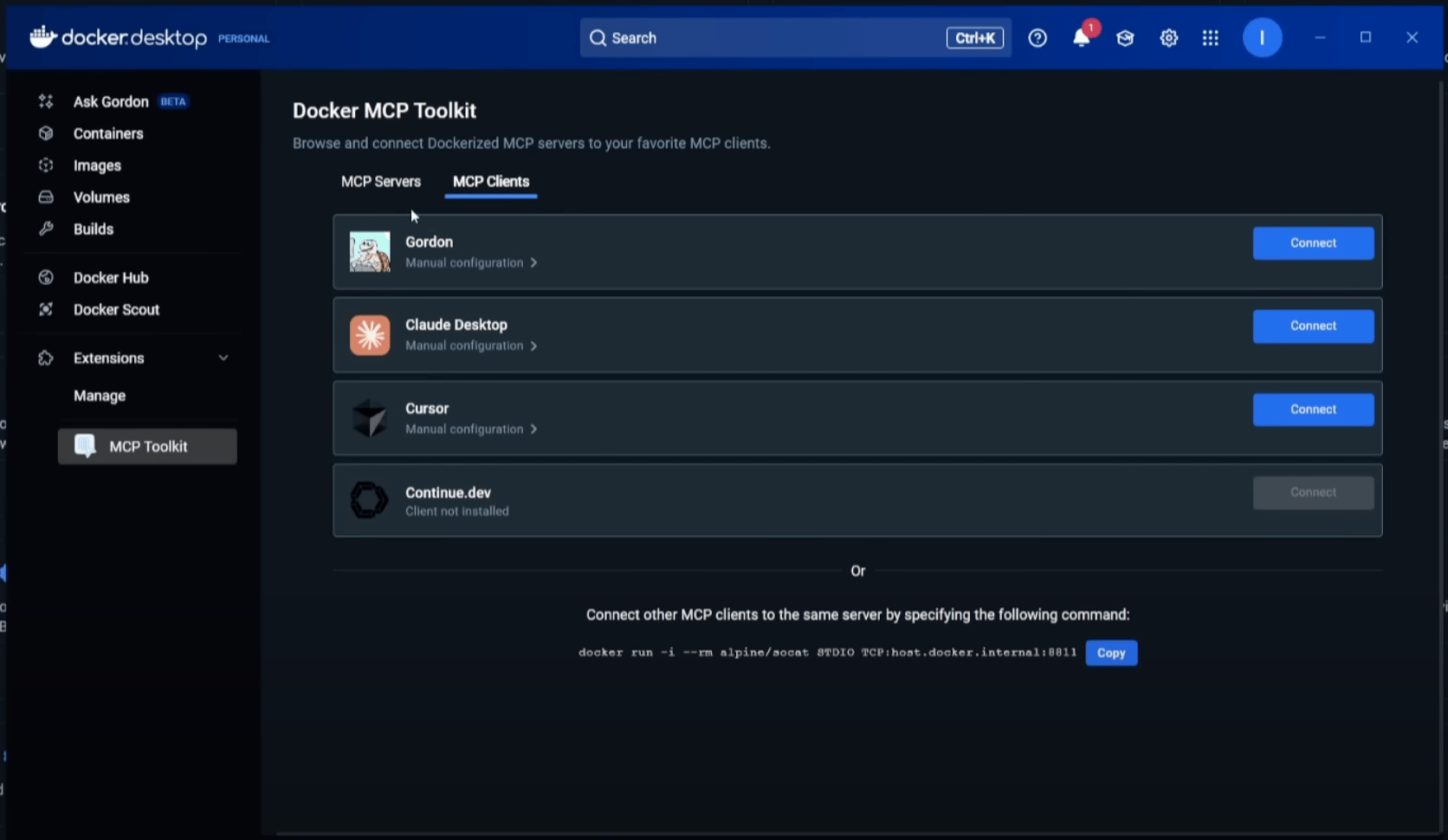Copy the docker run command

pyautogui.click(x=1111, y=653)
